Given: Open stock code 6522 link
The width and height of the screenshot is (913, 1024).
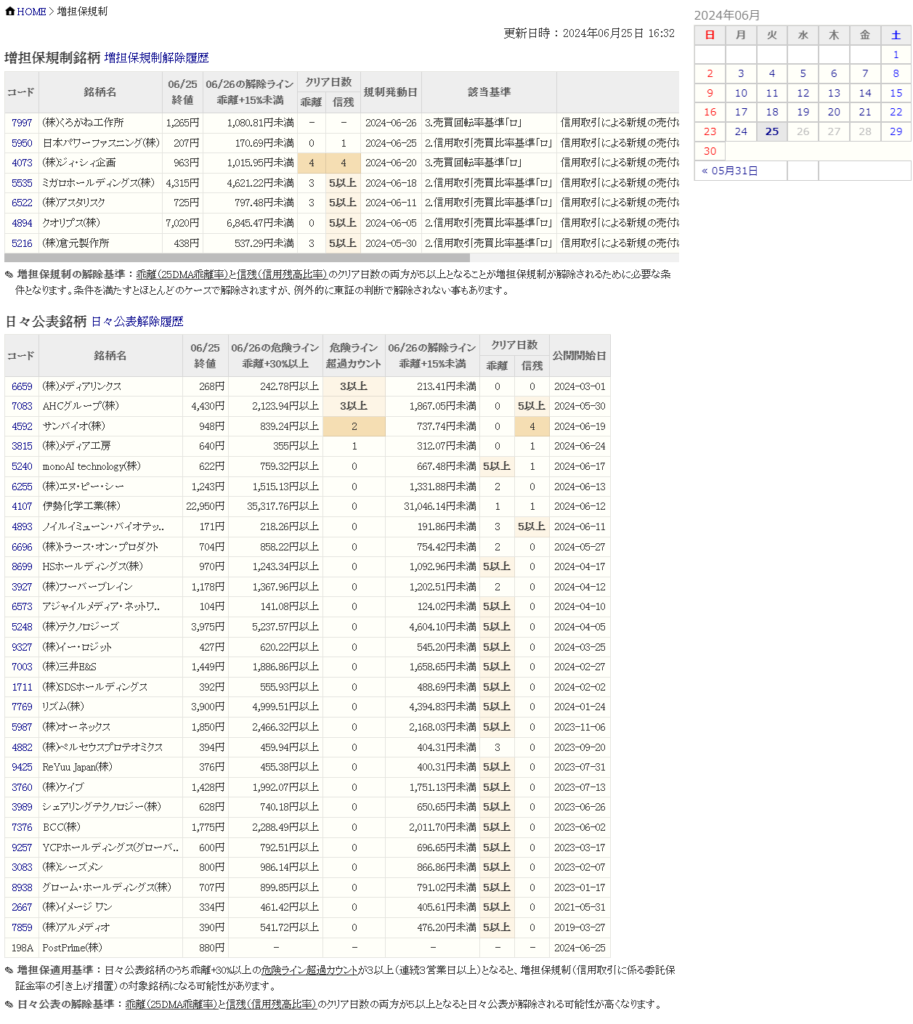Looking at the screenshot, I should coord(22,203).
